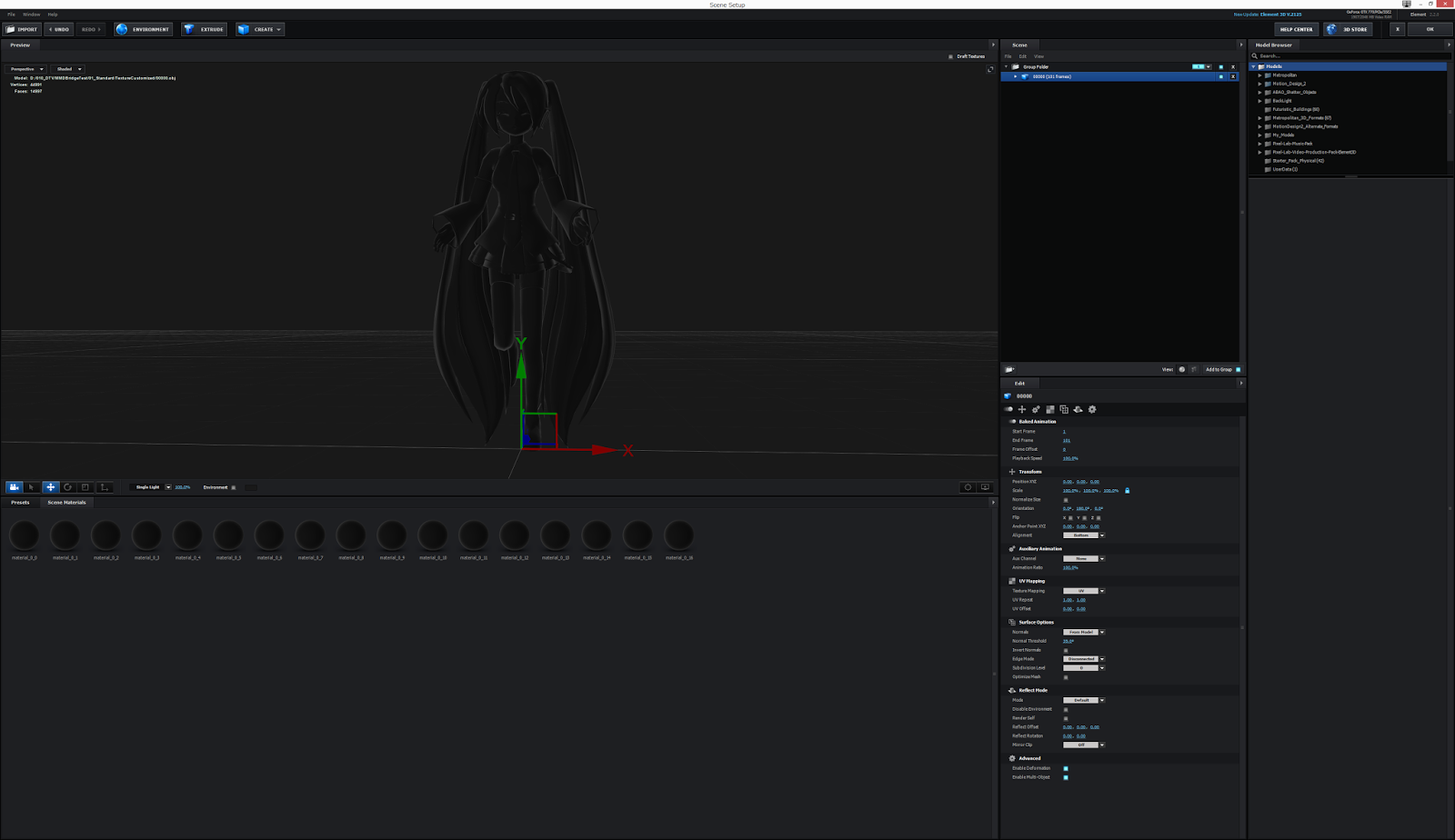Activate the scale gizmo tool
Viewport: 1455px width, 840px height.
click(x=85, y=487)
